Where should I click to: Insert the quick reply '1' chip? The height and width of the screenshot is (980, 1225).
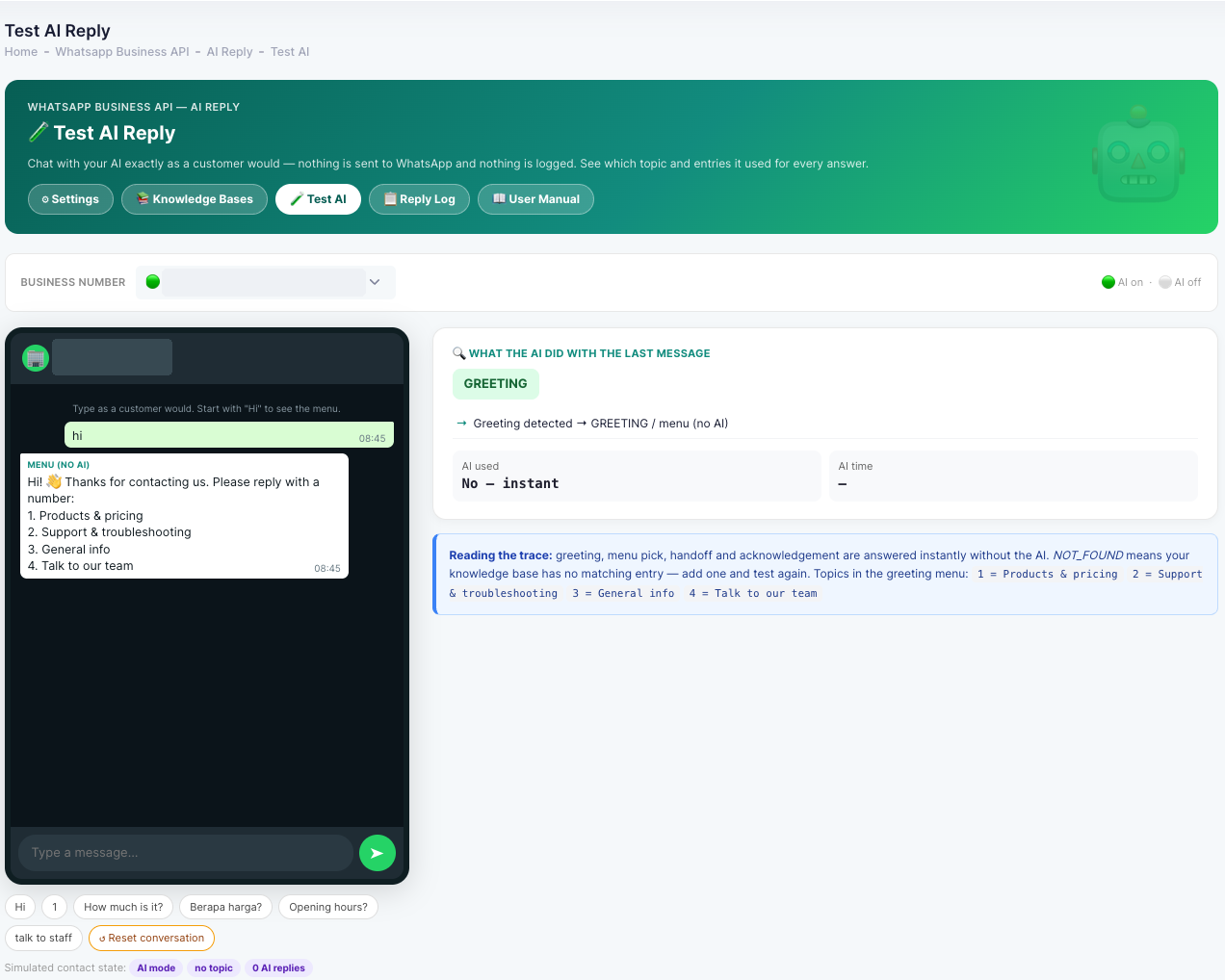[x=55, y=907]
